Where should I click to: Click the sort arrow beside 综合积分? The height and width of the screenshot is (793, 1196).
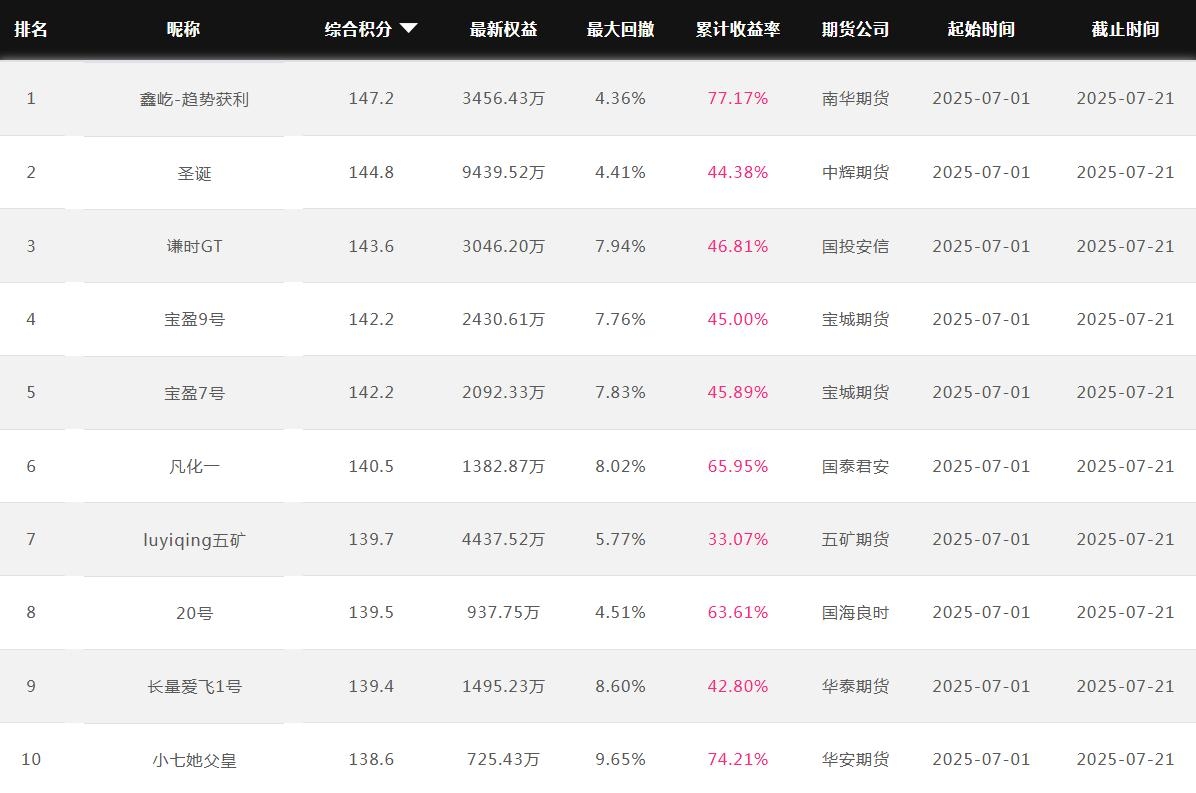pos(408,29)
